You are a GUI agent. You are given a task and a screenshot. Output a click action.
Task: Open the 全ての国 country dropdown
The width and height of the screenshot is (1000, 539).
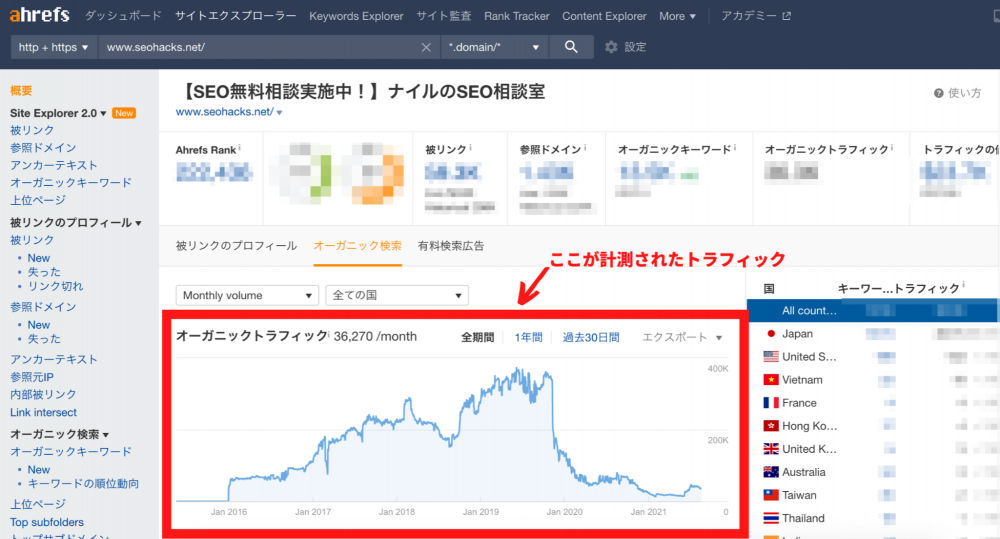tap(397, 295)
